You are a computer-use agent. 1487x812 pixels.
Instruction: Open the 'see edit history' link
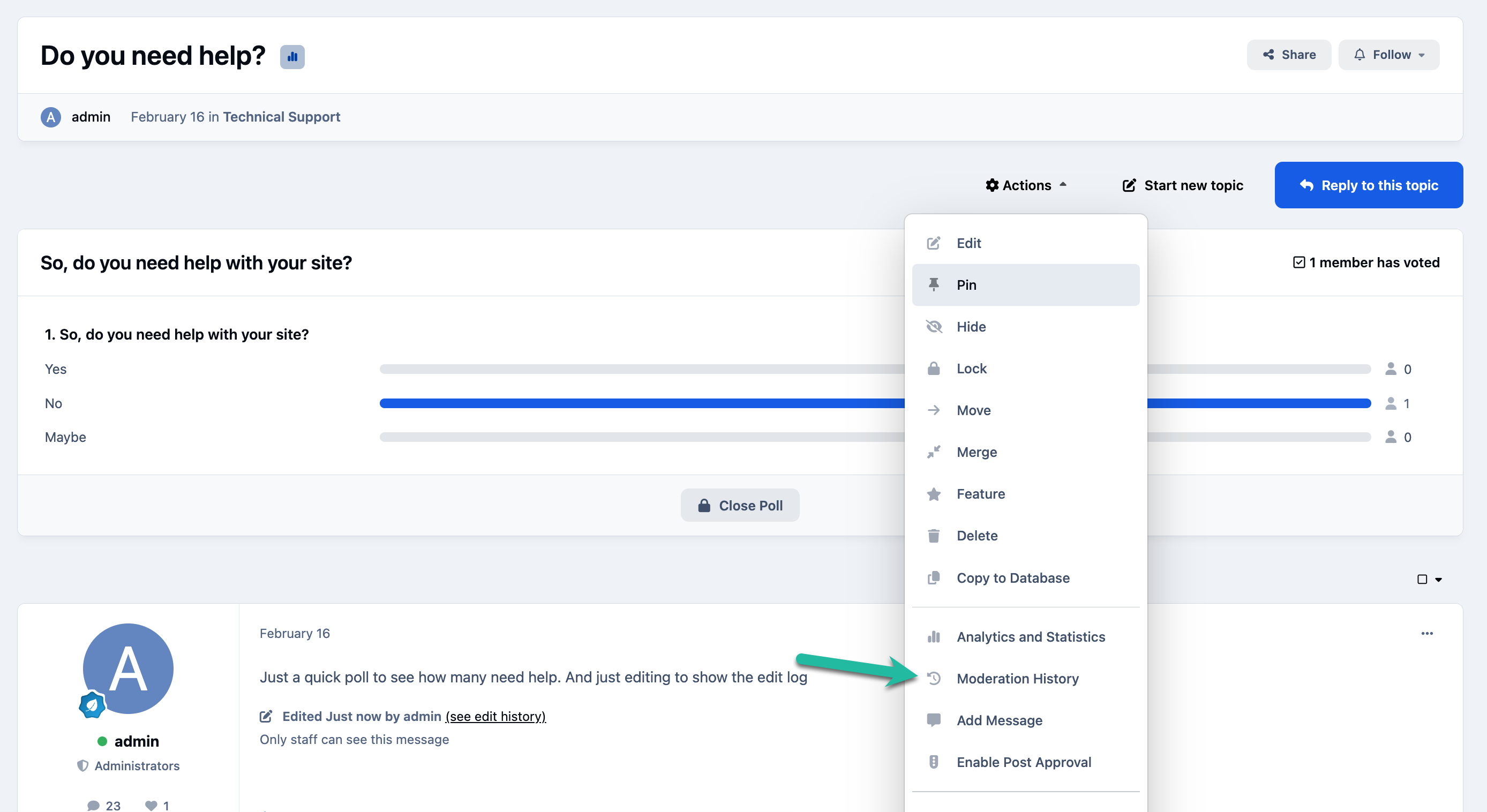[x=495, y=716]
